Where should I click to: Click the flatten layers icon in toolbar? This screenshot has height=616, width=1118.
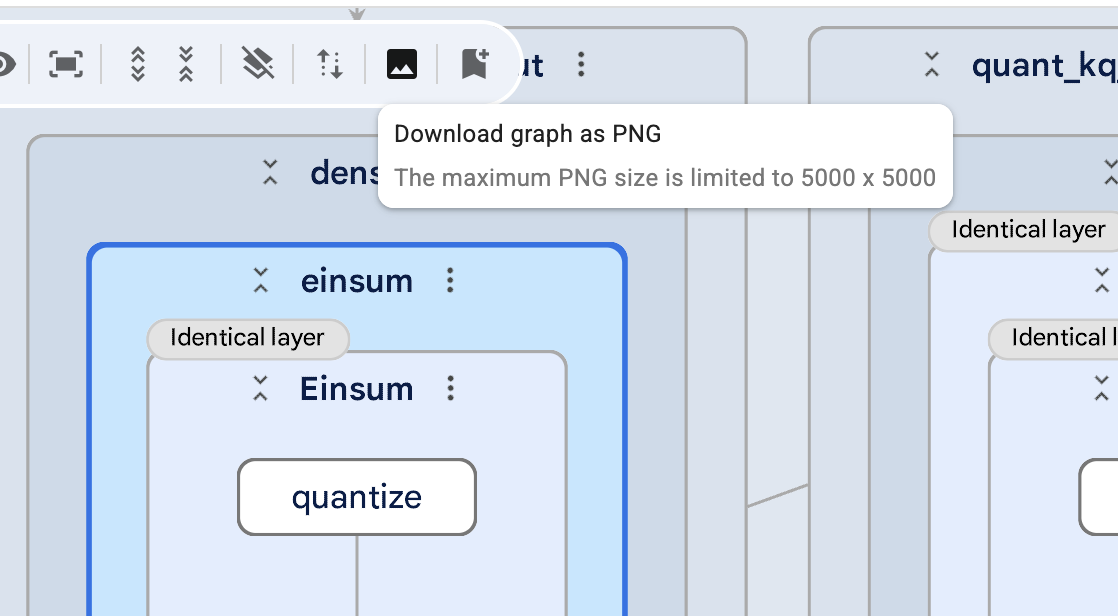258,65
